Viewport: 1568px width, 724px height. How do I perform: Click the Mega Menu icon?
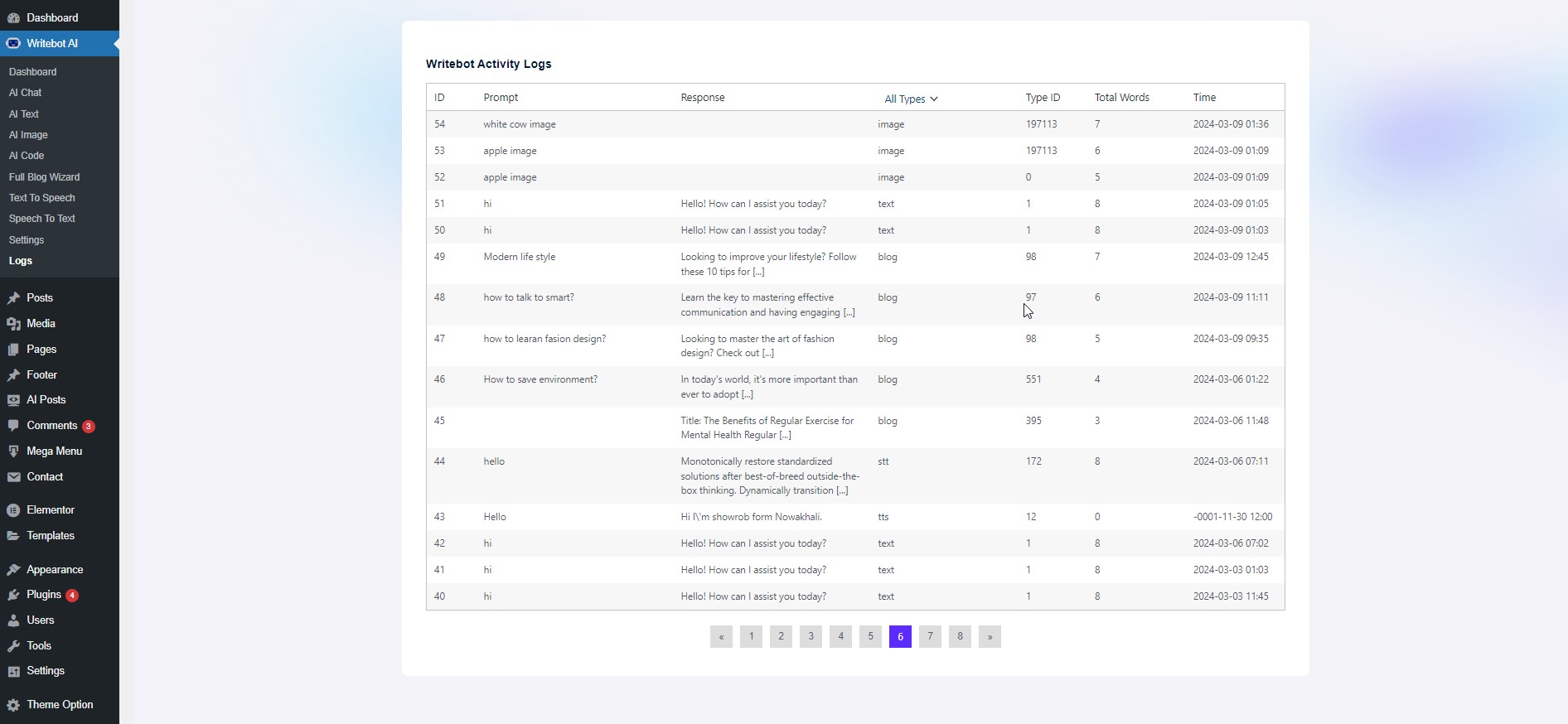click(13, 451)
